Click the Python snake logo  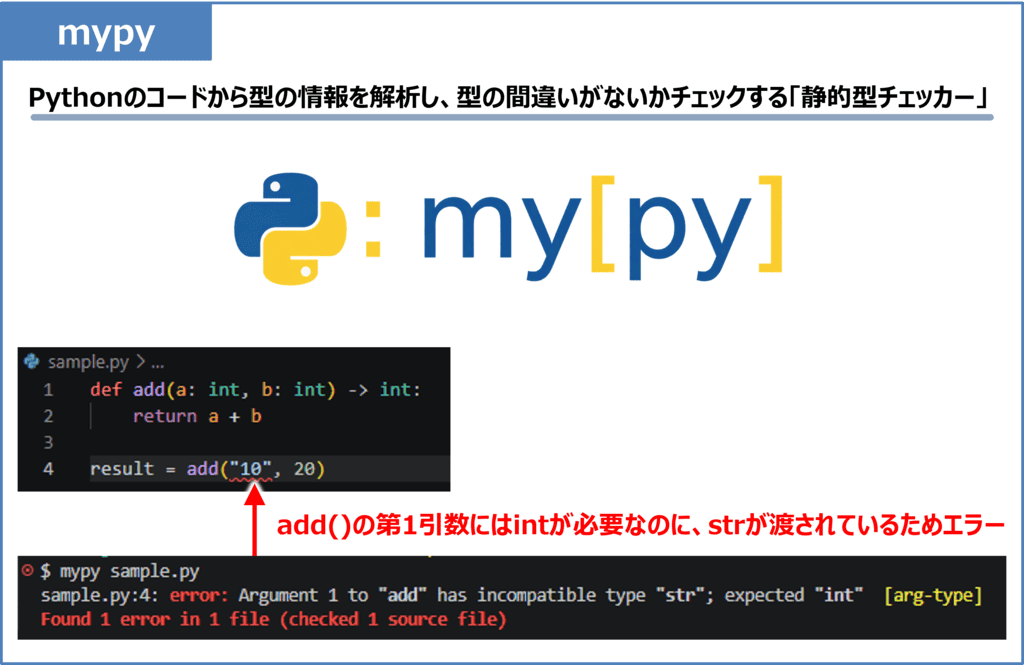[290, 229]
